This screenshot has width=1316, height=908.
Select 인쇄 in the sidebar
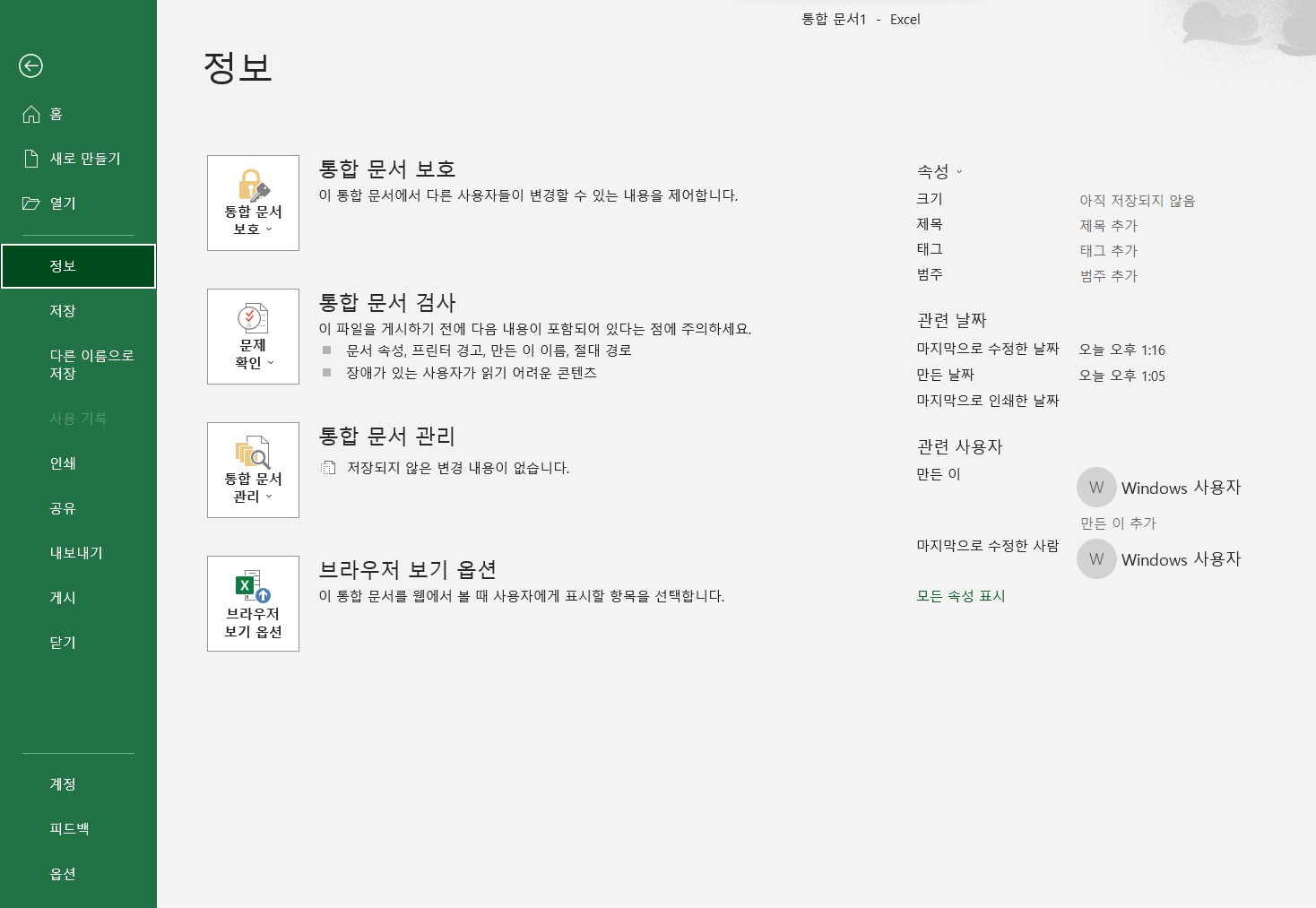click(78, 463)
